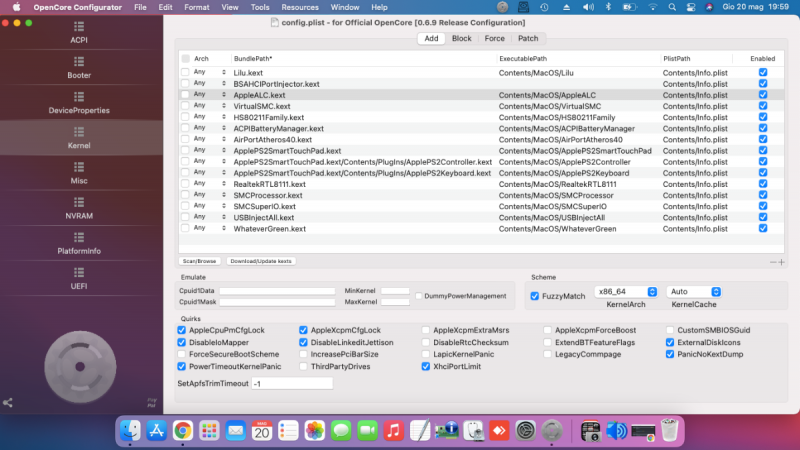Toggle the XhciPortLimit quirk
The image size is (800, 450).
tap(425, 366)
